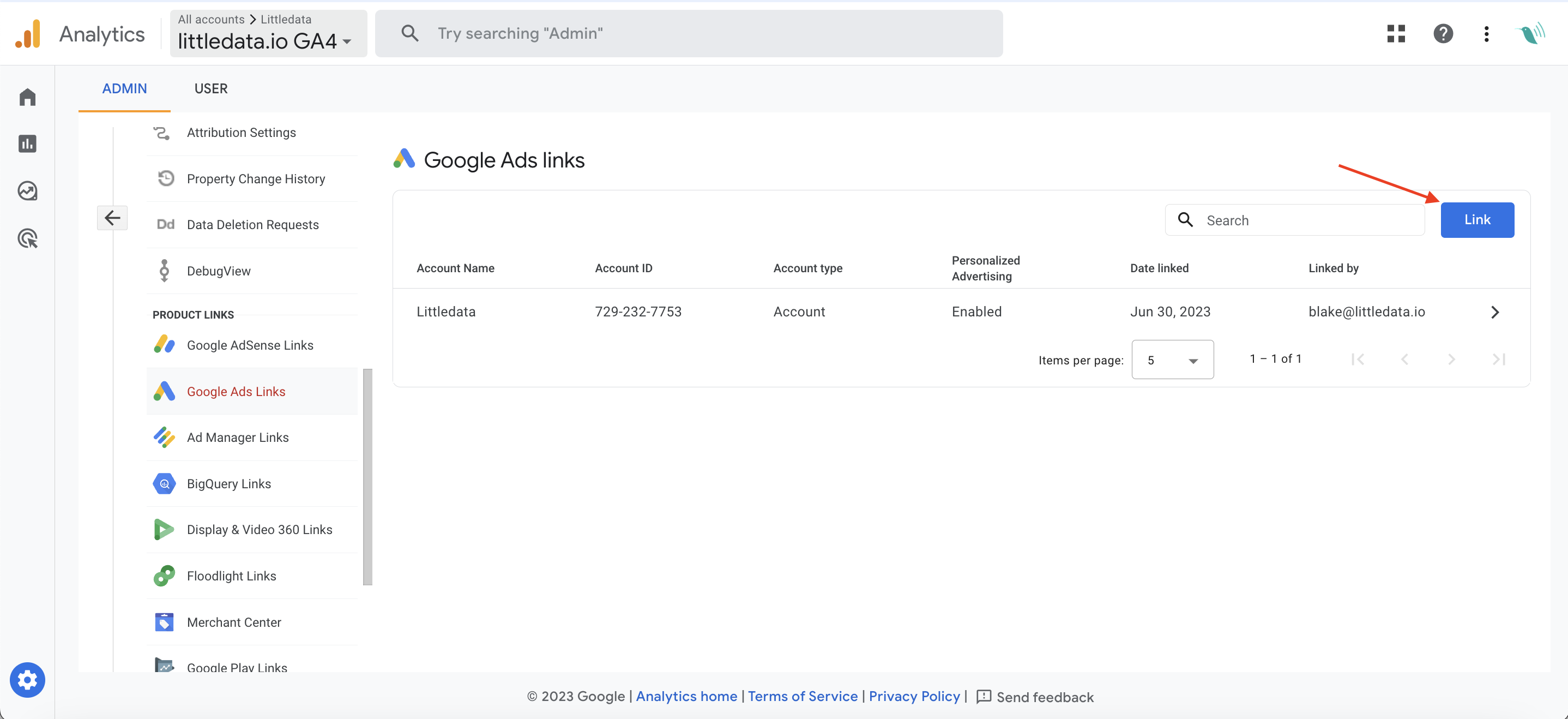Click the Date linked column header

click(x=1159, y=268)
